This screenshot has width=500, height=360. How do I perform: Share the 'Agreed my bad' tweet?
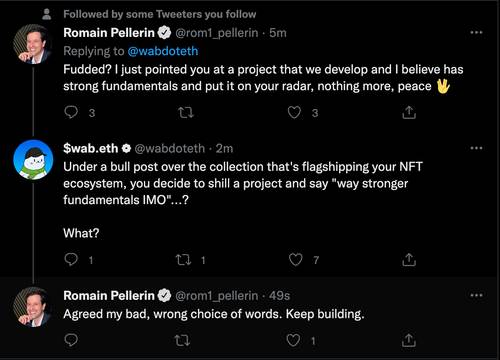409,340
